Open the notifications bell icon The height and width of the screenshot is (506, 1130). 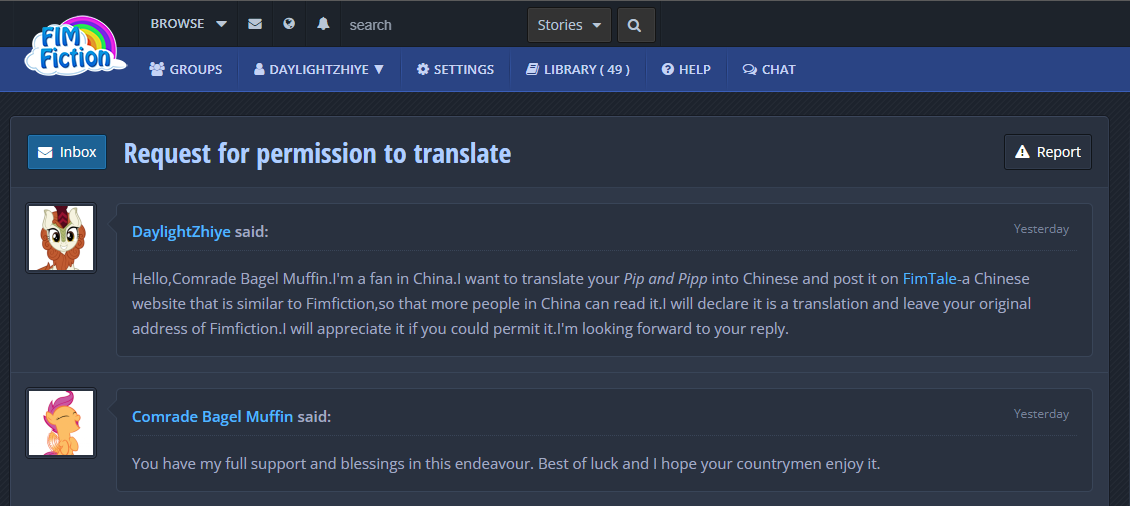click(x=323, y=24)
